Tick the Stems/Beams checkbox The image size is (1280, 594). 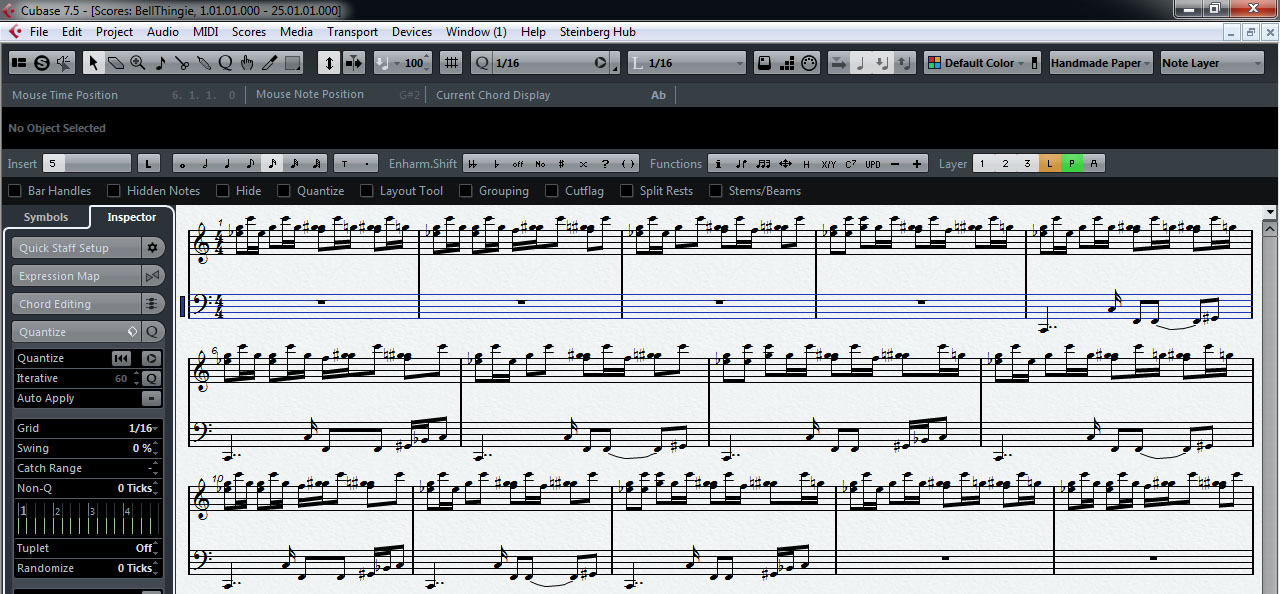click(716, 191)
